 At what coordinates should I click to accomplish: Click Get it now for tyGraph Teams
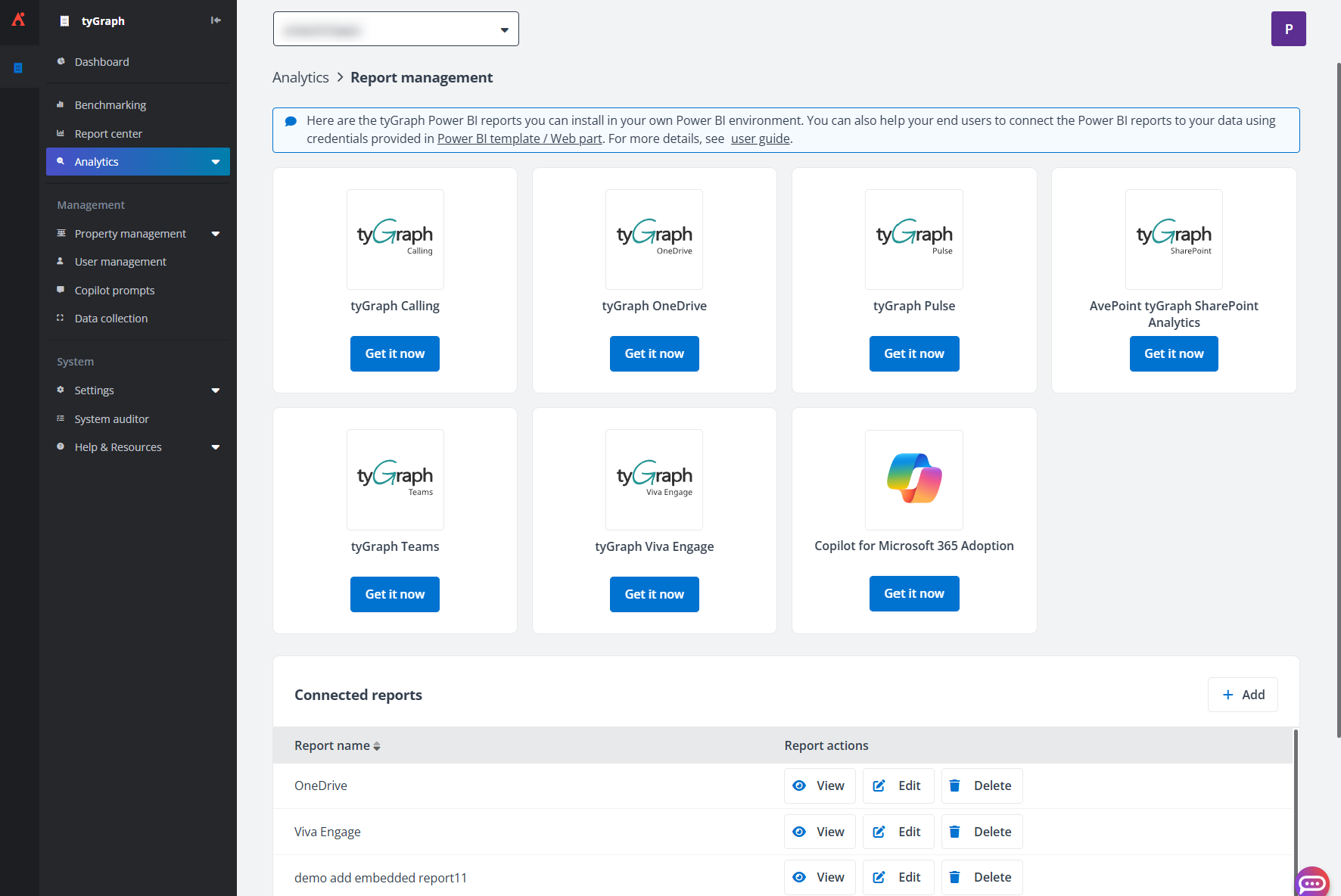(x=394, y=594)
